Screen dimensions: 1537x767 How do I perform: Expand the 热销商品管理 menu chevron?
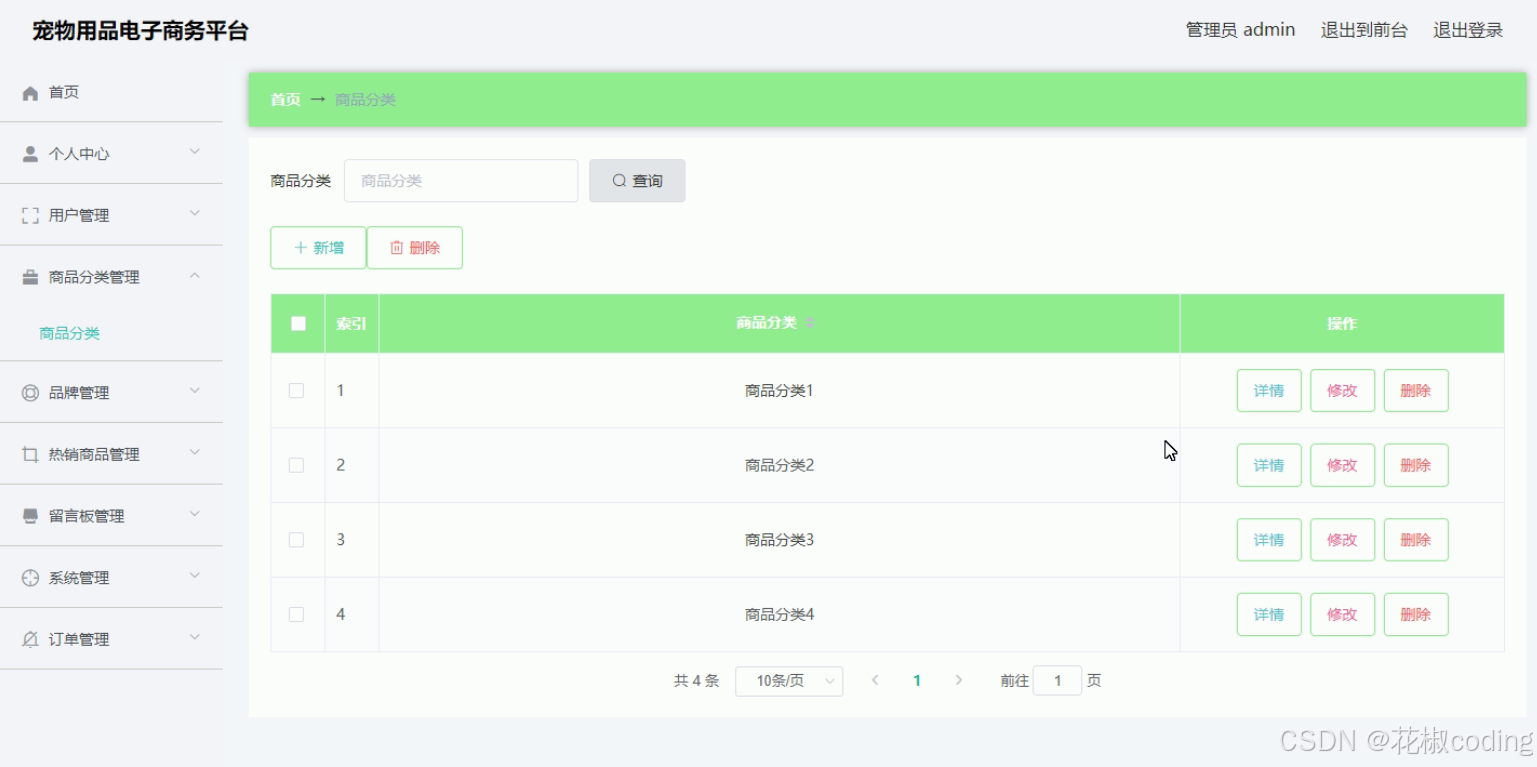(195, 453)
